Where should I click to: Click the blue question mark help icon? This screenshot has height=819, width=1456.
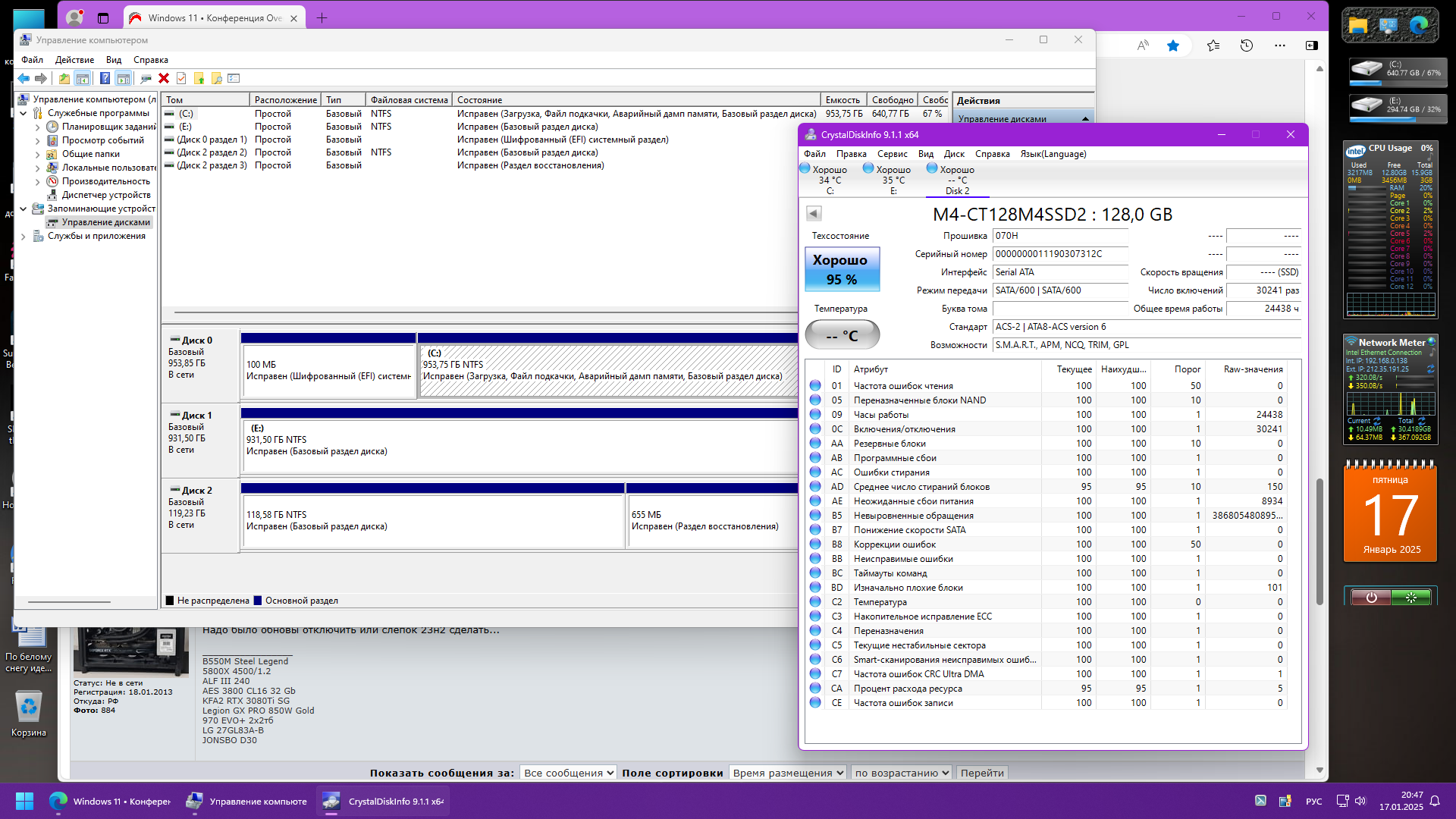click(105, 78)
